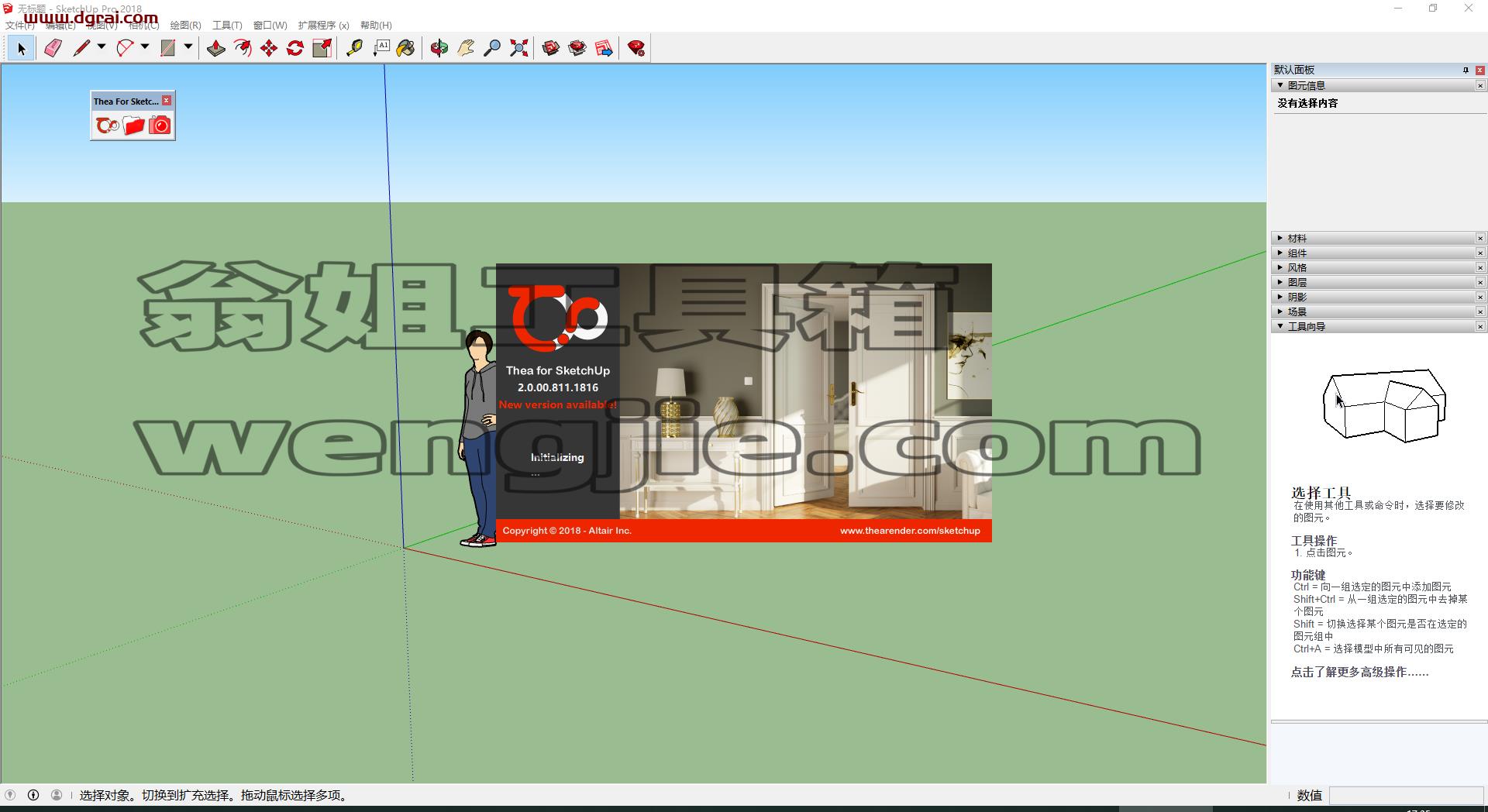Activate the Tape Measure tool
Viewport: 1488px width, 812px height.
(354, 48)
